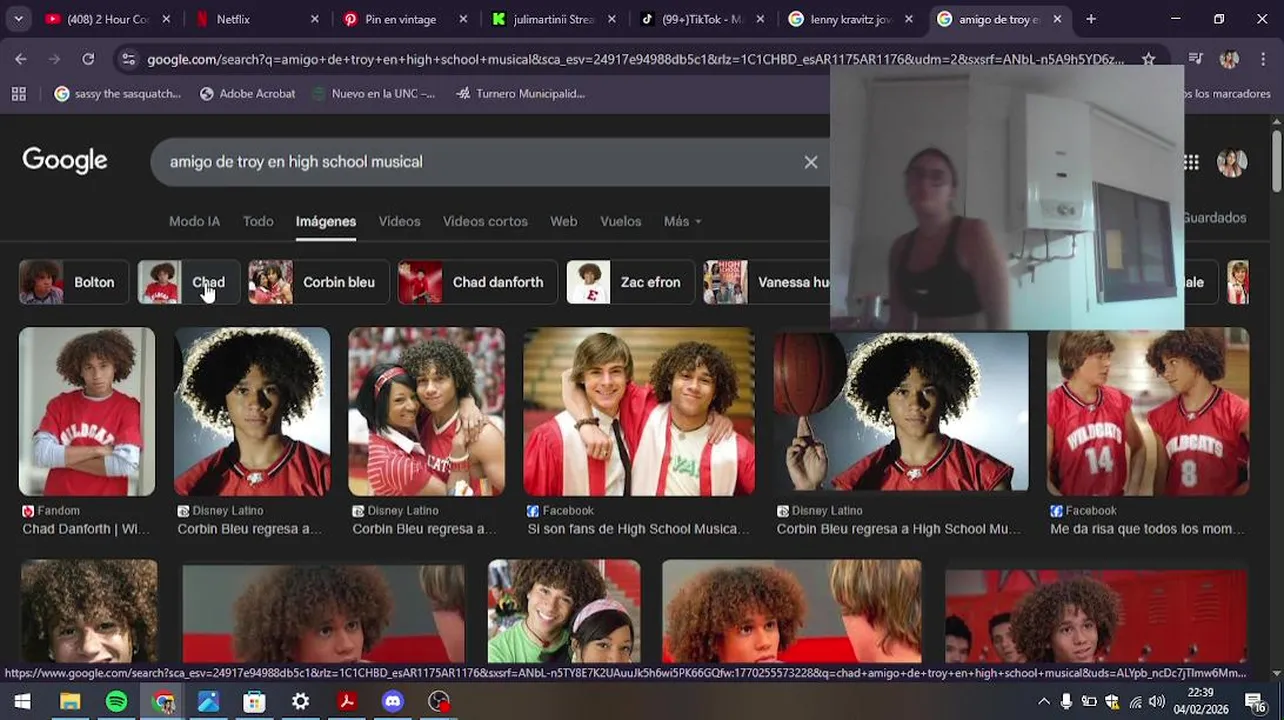Open the notification center icon
This screenshot has height=720, width=1284.
[1256, 701]
